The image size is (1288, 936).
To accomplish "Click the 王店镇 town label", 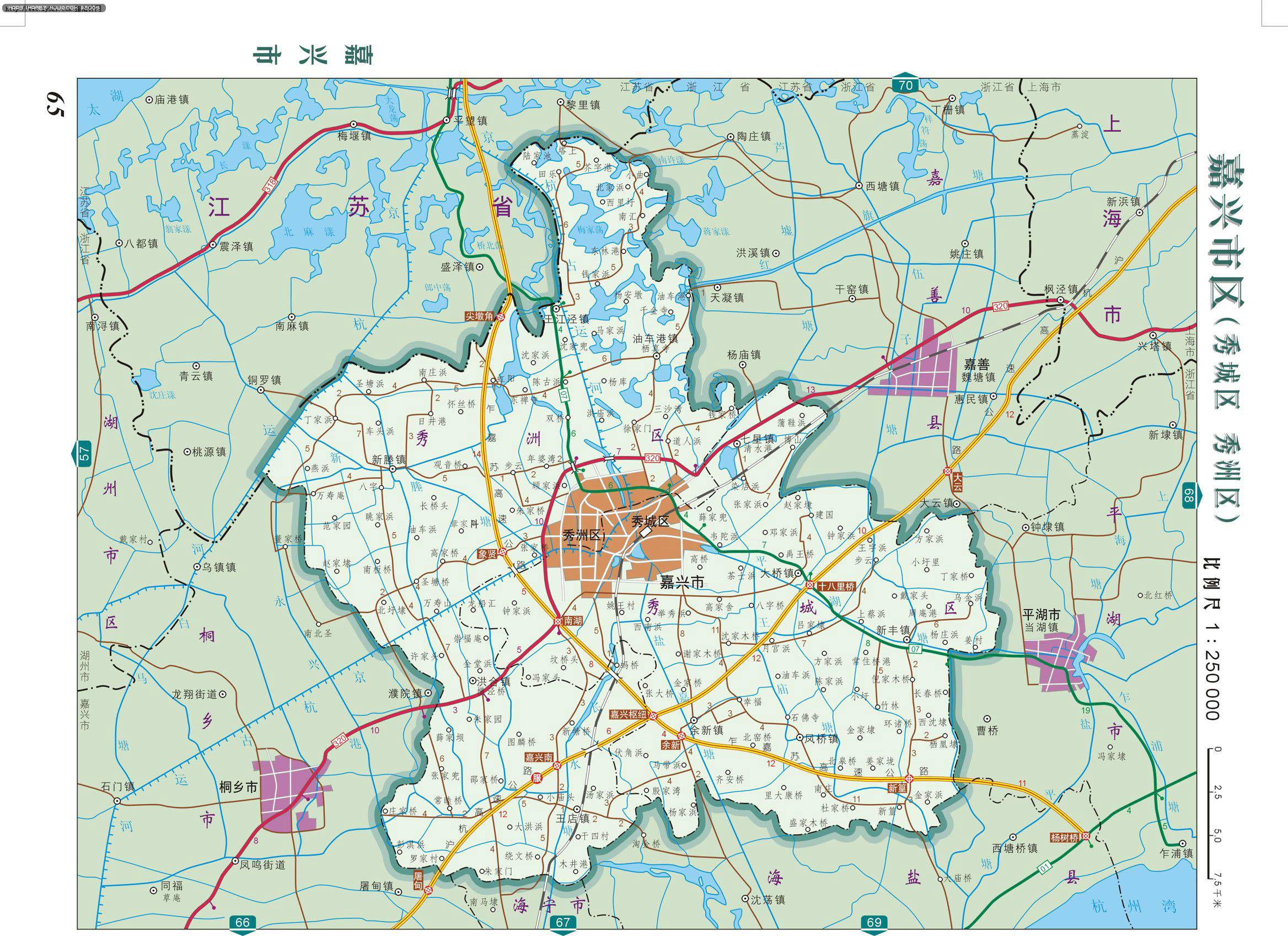I will (573, 819).
